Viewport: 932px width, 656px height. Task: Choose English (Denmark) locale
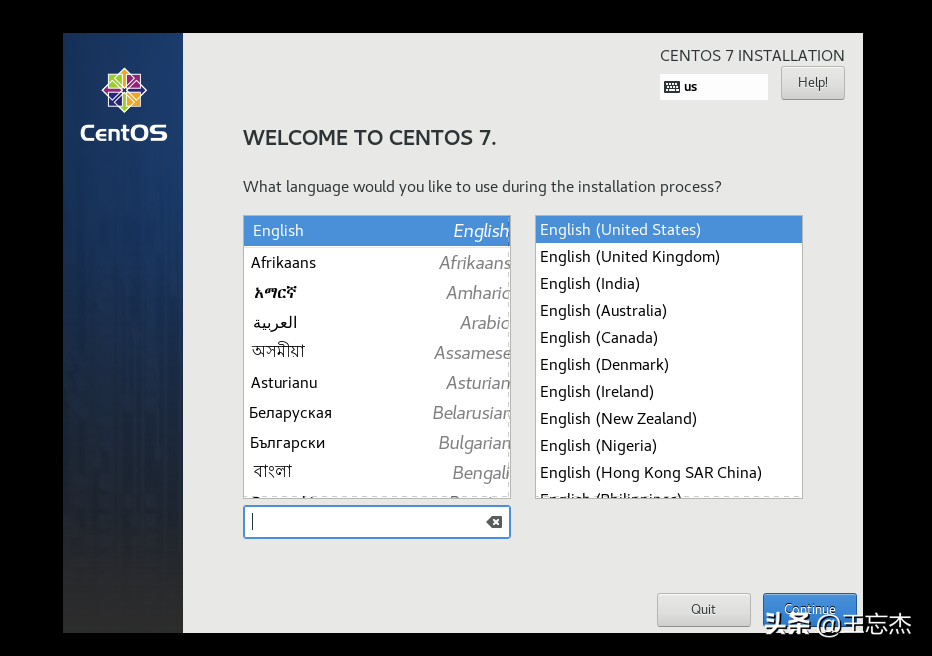pyautogui.click(x=669, y=365)
